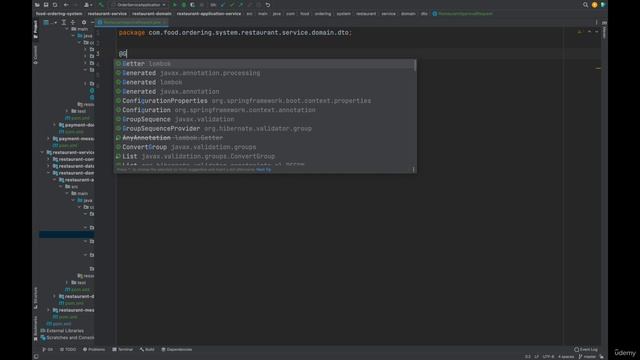Screen dimensions: 640x360
Task: Open the run configuration dropdown
Action: point(139,5)
